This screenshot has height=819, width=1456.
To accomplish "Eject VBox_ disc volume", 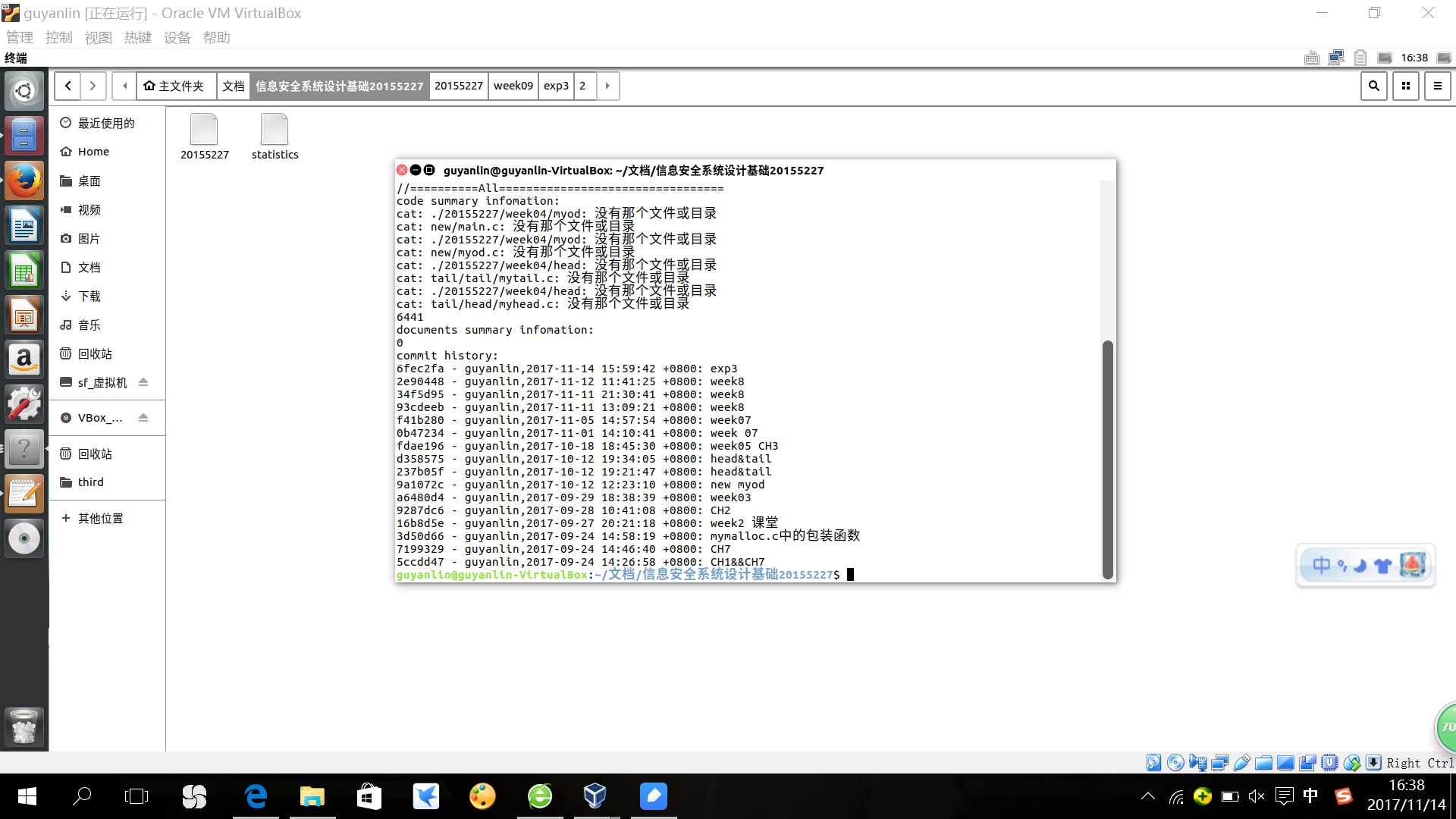I will 143,418.
